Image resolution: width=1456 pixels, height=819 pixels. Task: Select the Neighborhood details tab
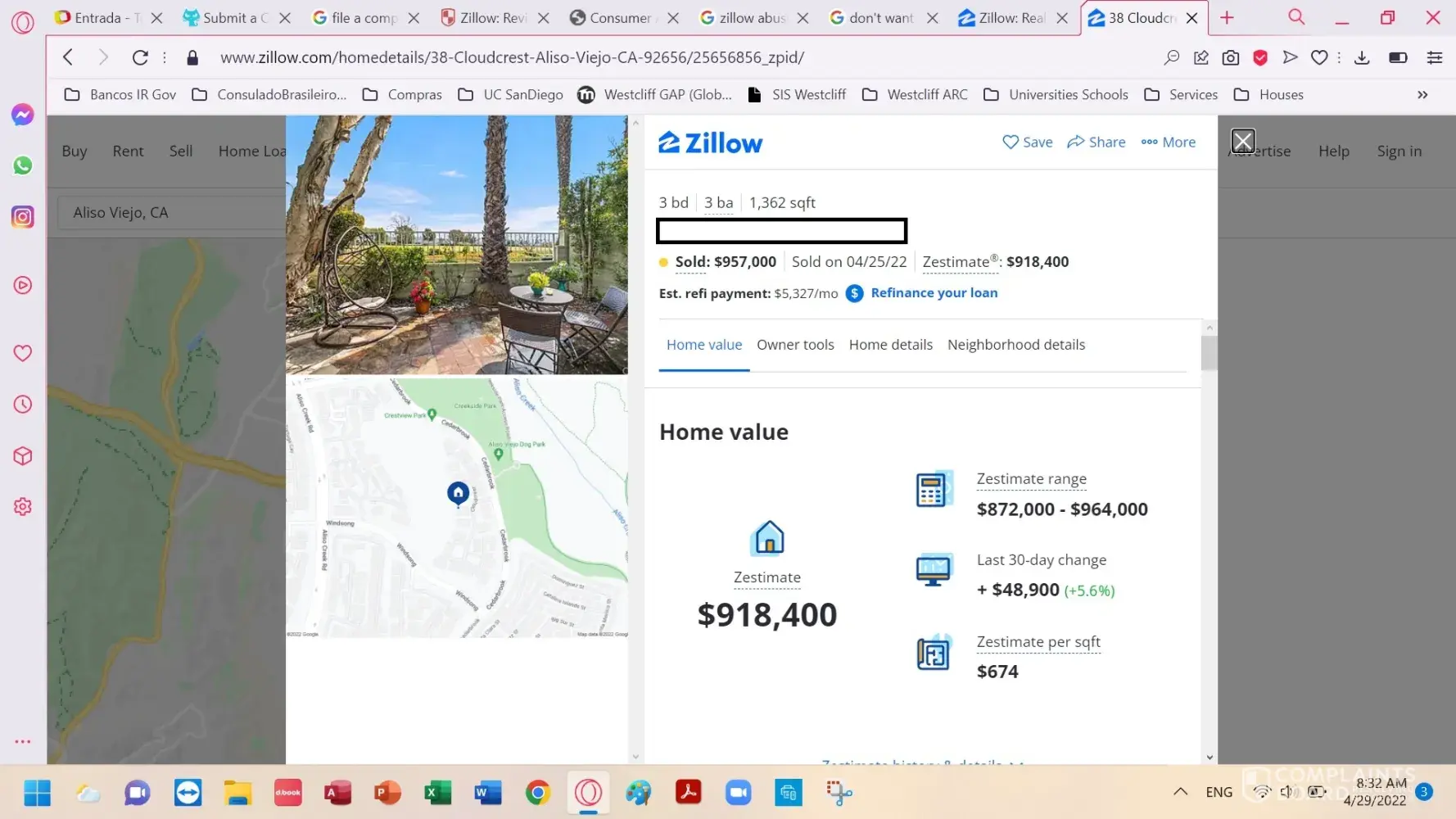click(x=1016, y=345)
